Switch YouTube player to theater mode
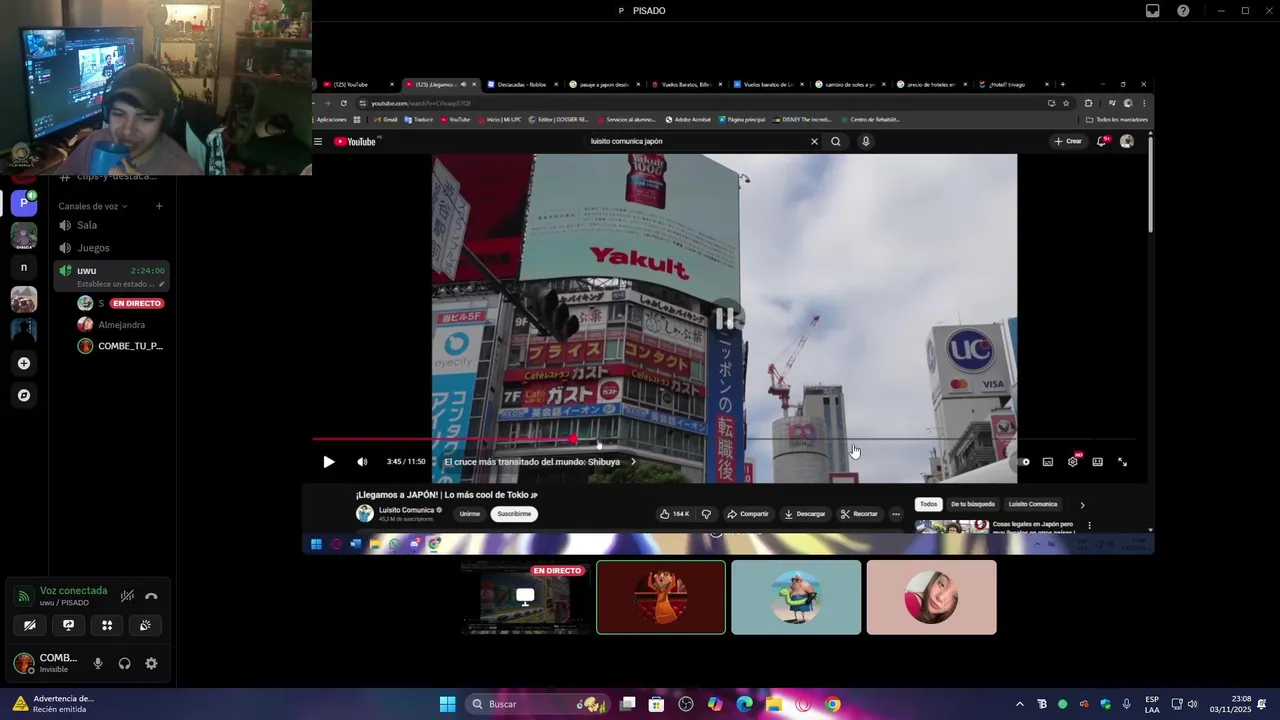The height and width of the screenshot is (720, 1280). point(1097,462)
